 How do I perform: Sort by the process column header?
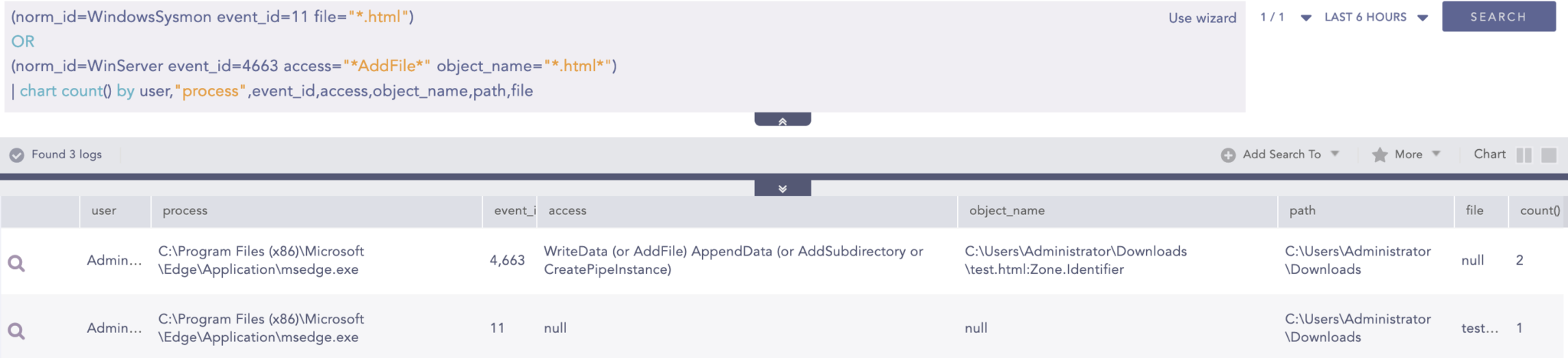tap(185, 210)
